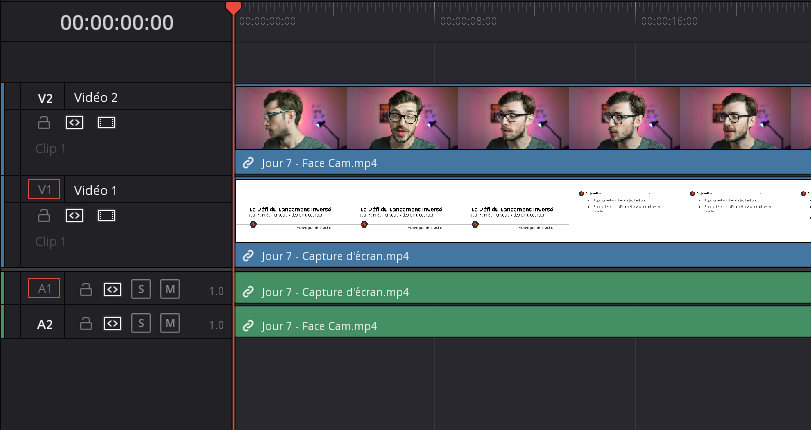811x430 pixels.
Task: Mute audio track A2
Action: pyautogui.click(x=170, y=323)
